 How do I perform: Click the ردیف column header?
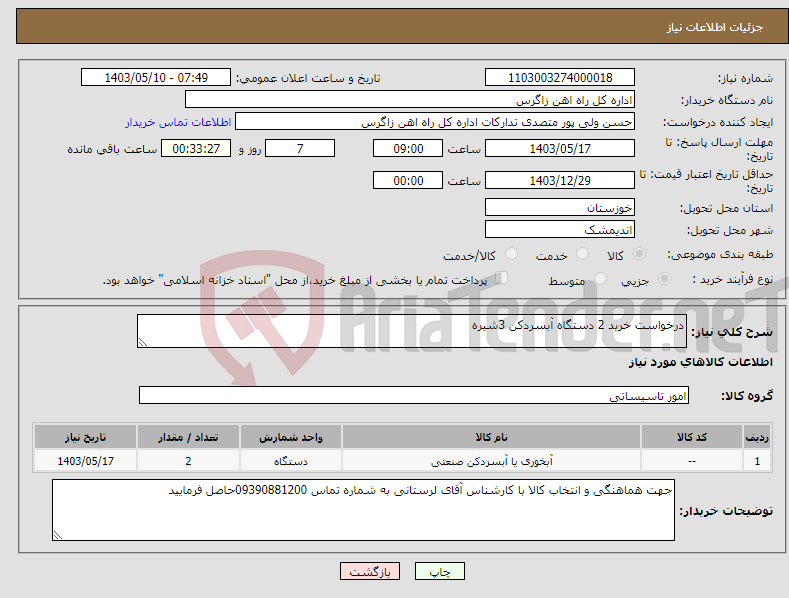(757, 437)
